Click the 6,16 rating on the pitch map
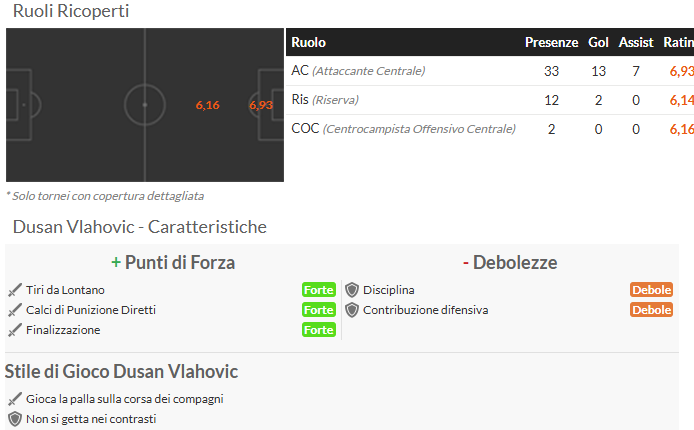The height and width of the screenshot is (430, 694). point(208,105)
